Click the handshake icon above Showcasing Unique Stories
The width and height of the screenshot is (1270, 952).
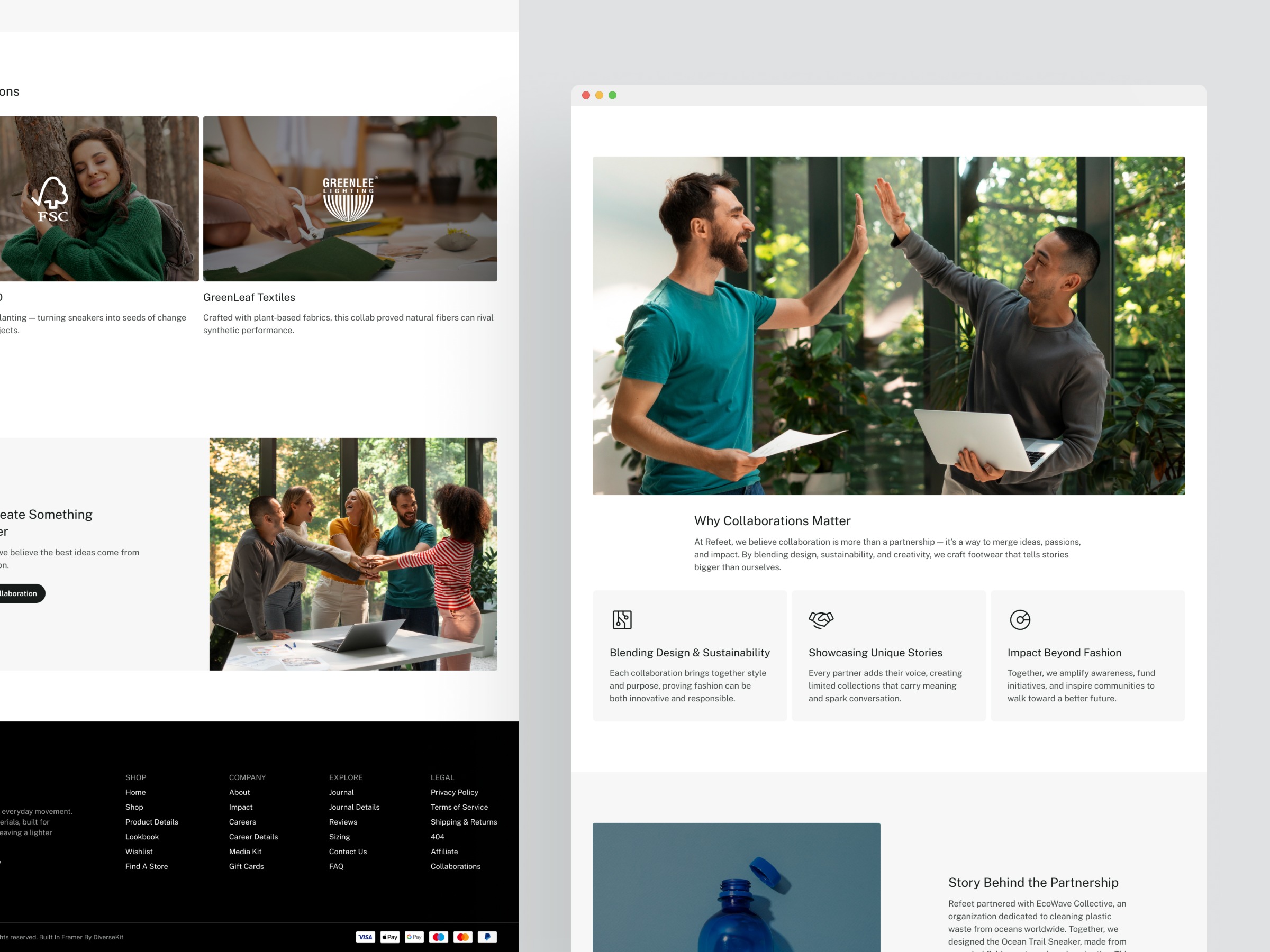click(x=820, y=620)
